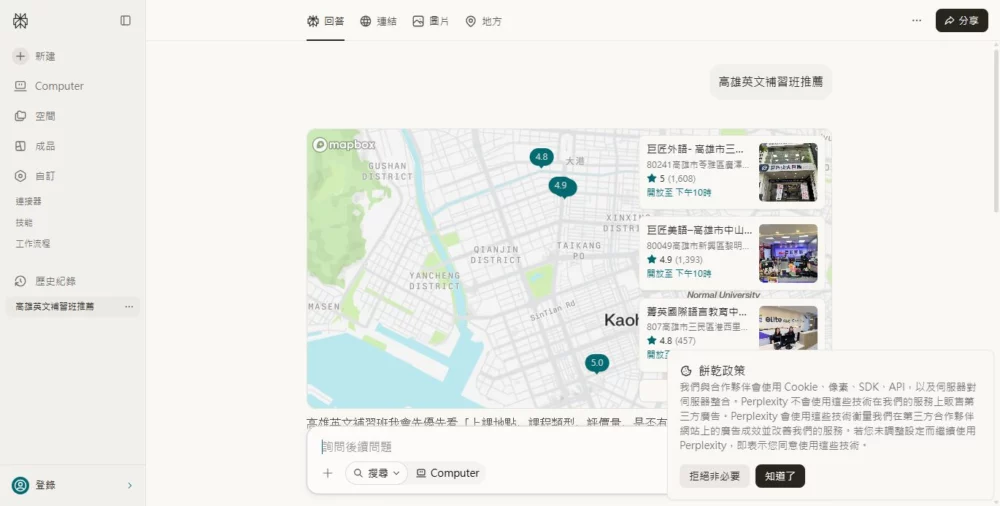Click the QIANJIN DISTRICT map label
Image resolution: width=1000 pixels, height=506 pixels.
coord(496,255)
